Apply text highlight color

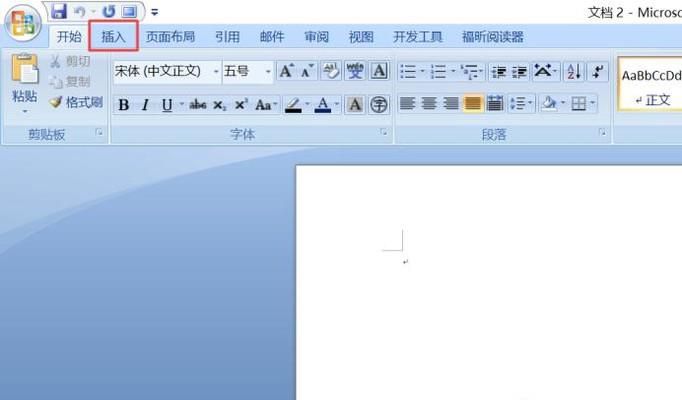coord(293,105)
